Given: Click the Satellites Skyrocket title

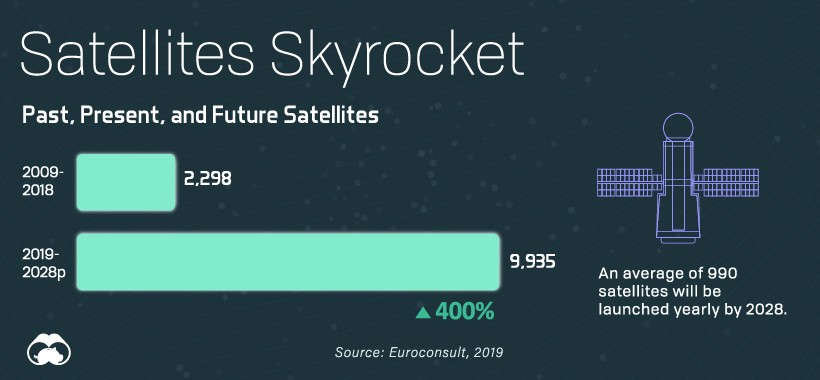Looking at the screenshot, I should point(272,55).
